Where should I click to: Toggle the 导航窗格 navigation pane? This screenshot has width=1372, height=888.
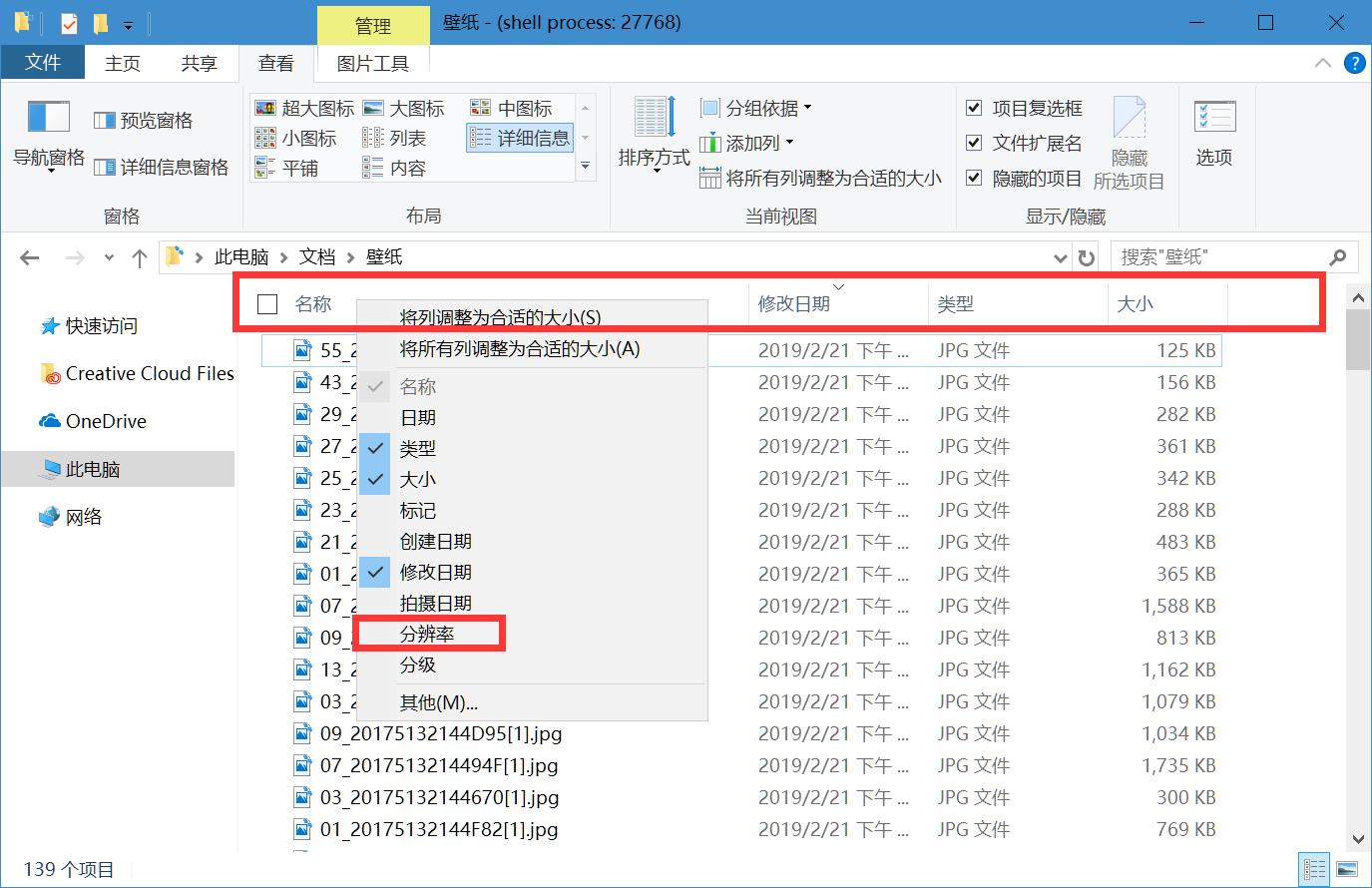[46, 135]
